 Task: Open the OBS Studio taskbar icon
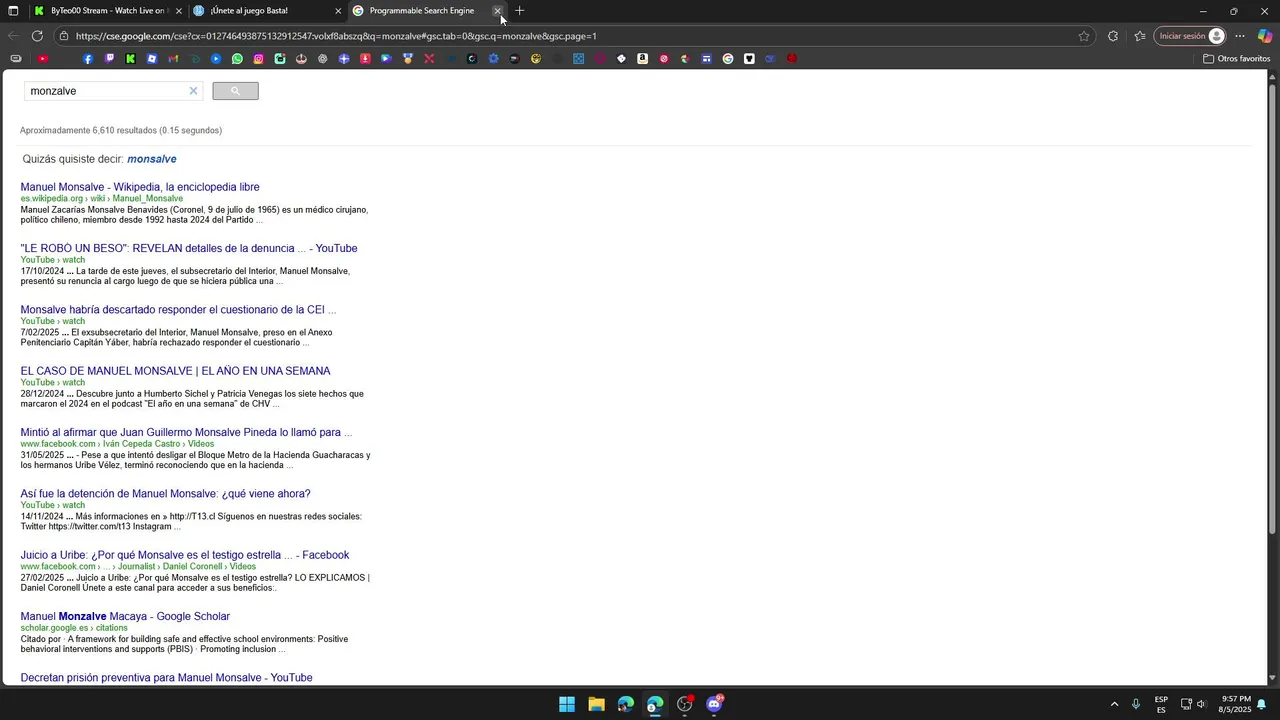(x=685, y=704)
